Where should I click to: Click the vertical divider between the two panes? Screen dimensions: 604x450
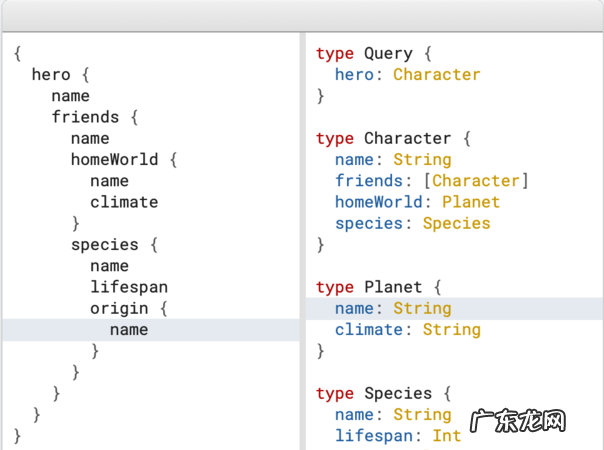click(302, 240)
